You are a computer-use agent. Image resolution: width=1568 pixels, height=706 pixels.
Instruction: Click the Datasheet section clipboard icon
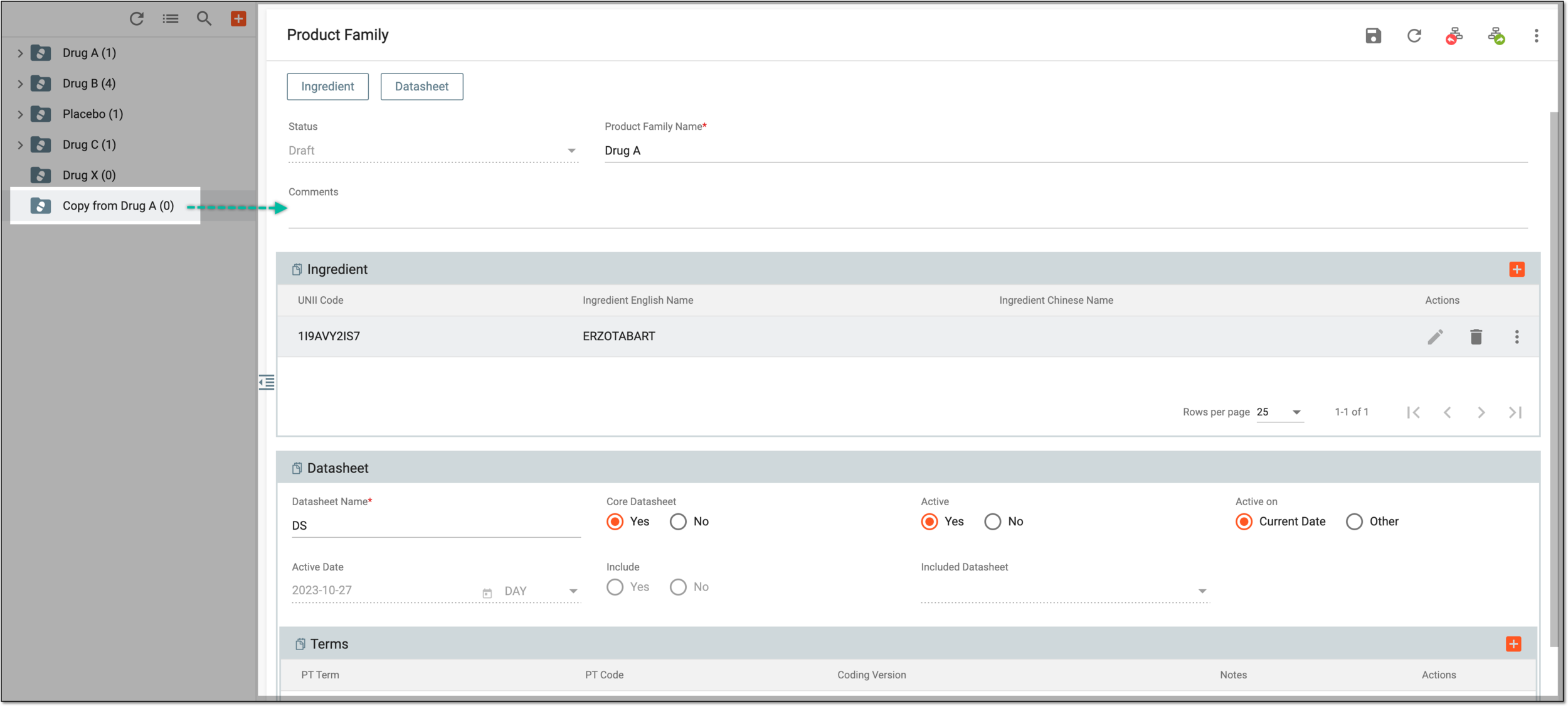(x=297, y=469)
